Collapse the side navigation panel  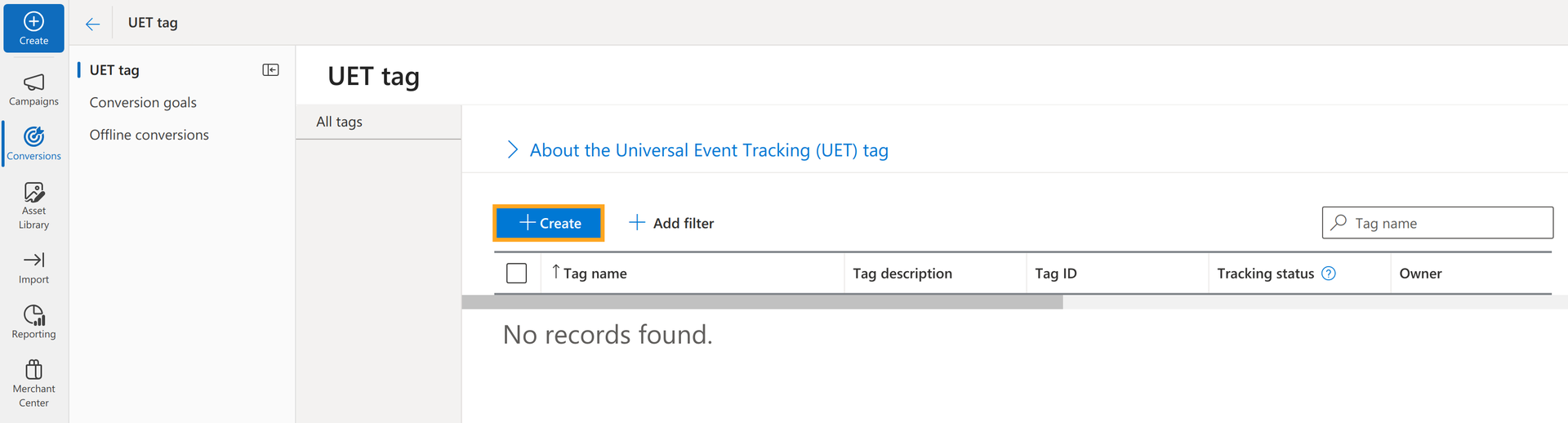(x=270, y=70)
